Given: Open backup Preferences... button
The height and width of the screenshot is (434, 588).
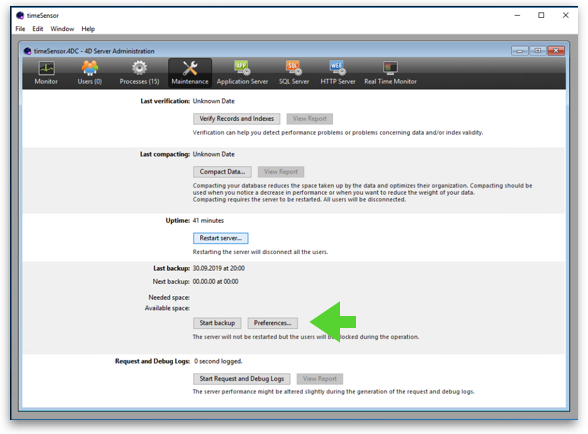Looking at the screenshot, I should pos(273,323).
